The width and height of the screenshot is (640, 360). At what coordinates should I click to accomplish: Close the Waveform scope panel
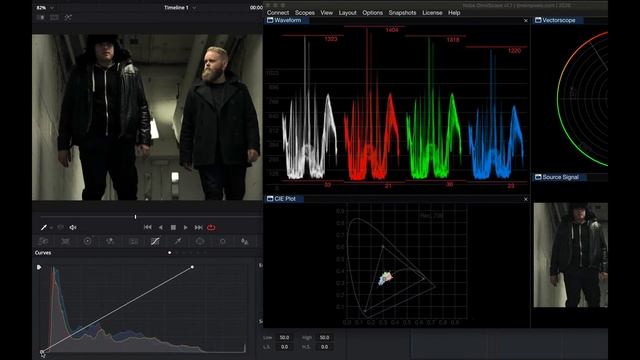[526, 20]
